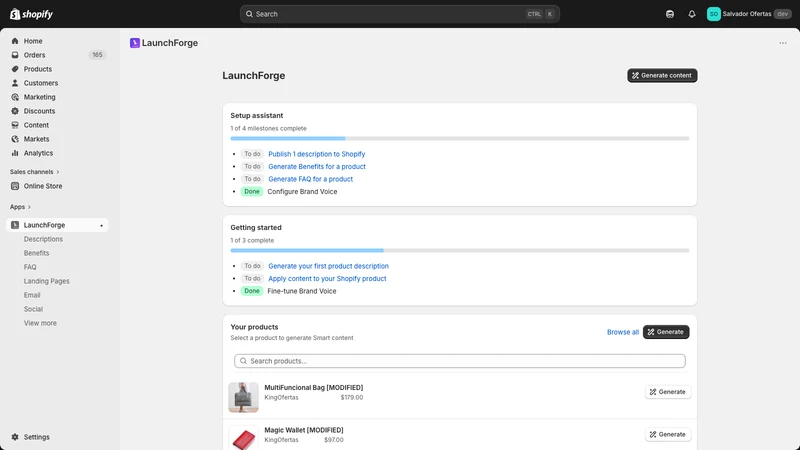Click the Magic Wallet [MODIFIED] title
Viewport: 800px width, 450px height.
[x=304, y=430]
